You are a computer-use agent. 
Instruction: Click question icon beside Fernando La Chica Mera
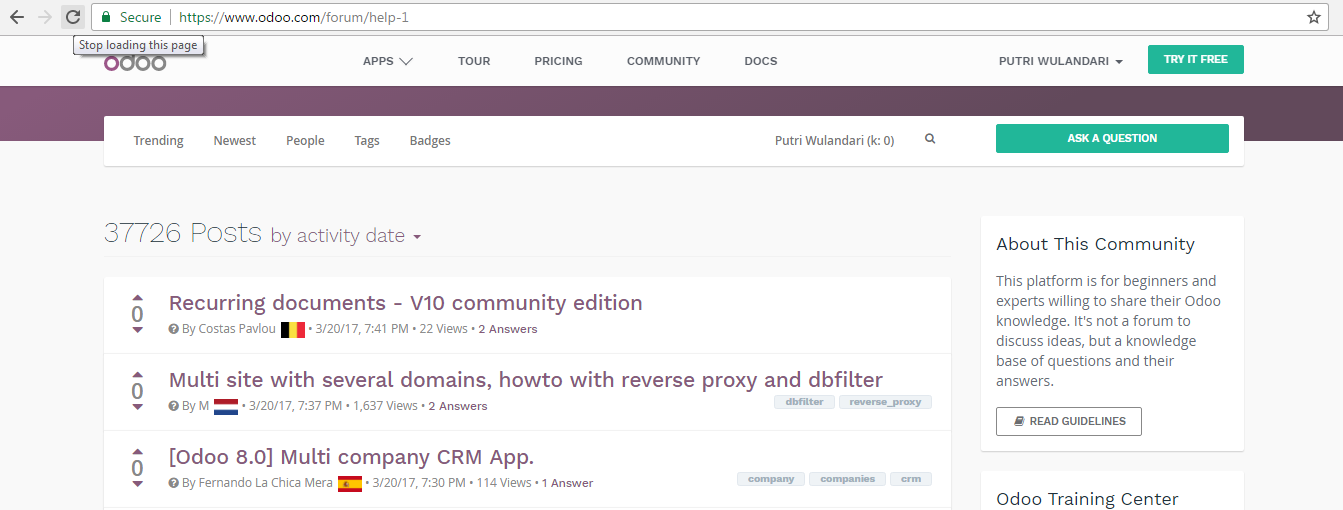coord(174,483)
